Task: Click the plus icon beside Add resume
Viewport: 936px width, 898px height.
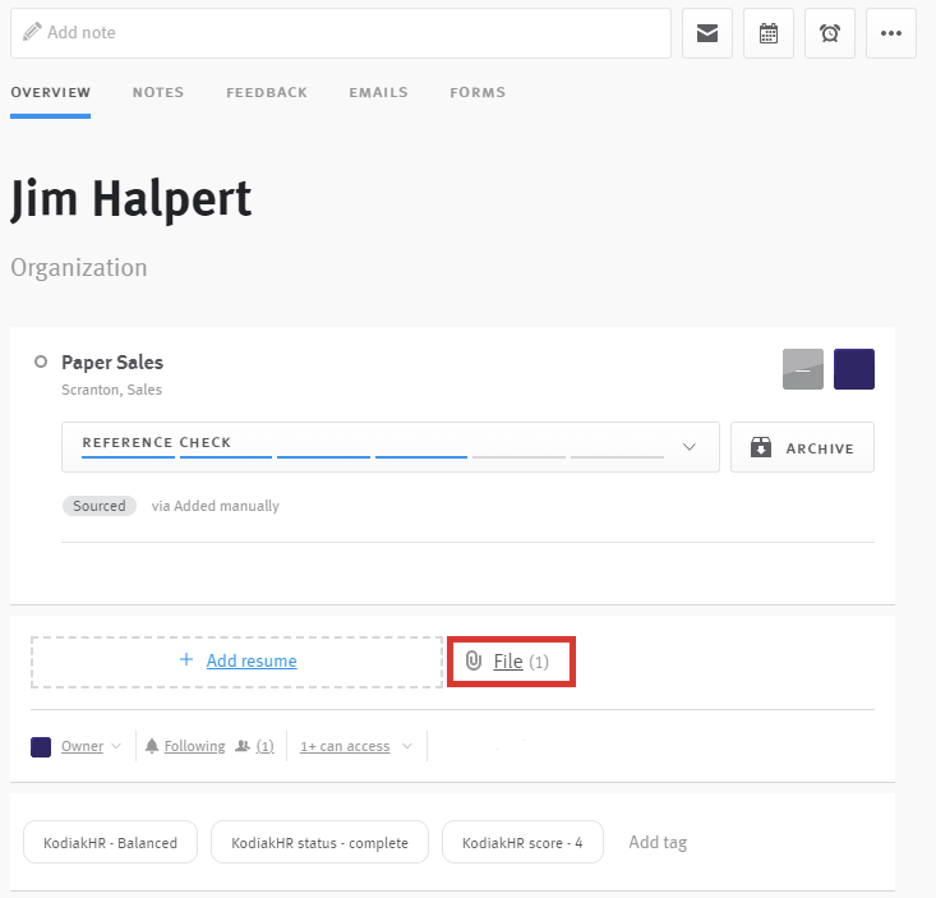Action: (x=186, y=659)
